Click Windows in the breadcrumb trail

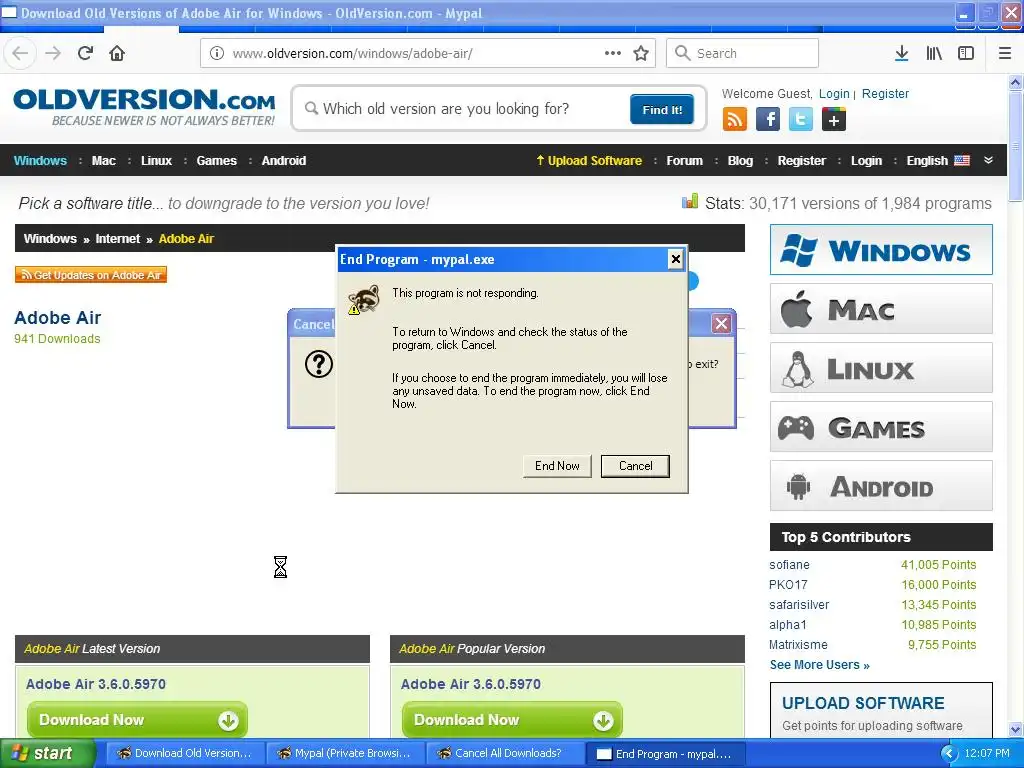point(50,238)
